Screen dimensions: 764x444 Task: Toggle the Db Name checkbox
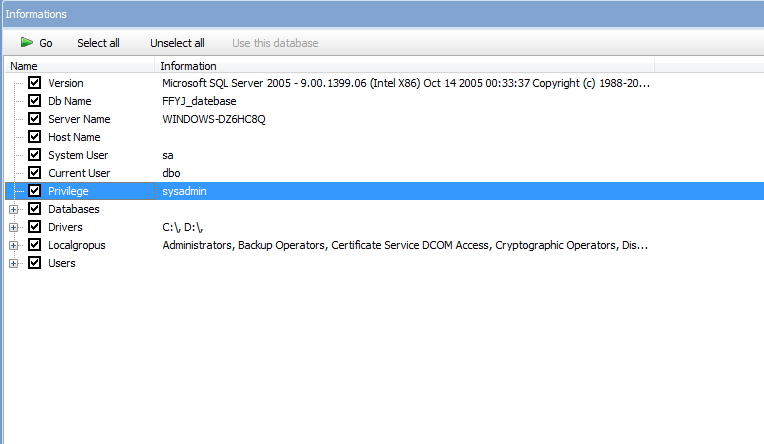34,100
